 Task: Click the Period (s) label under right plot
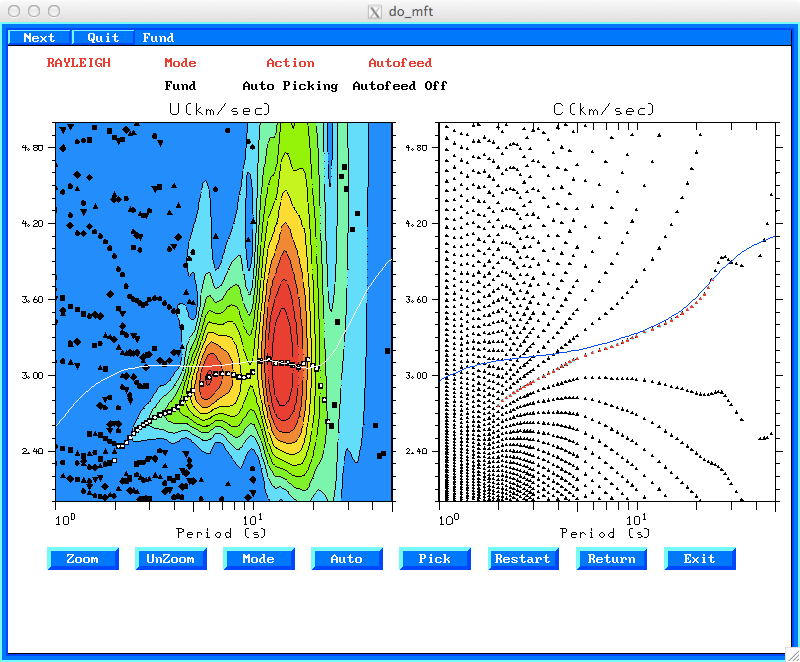[605, 533]
